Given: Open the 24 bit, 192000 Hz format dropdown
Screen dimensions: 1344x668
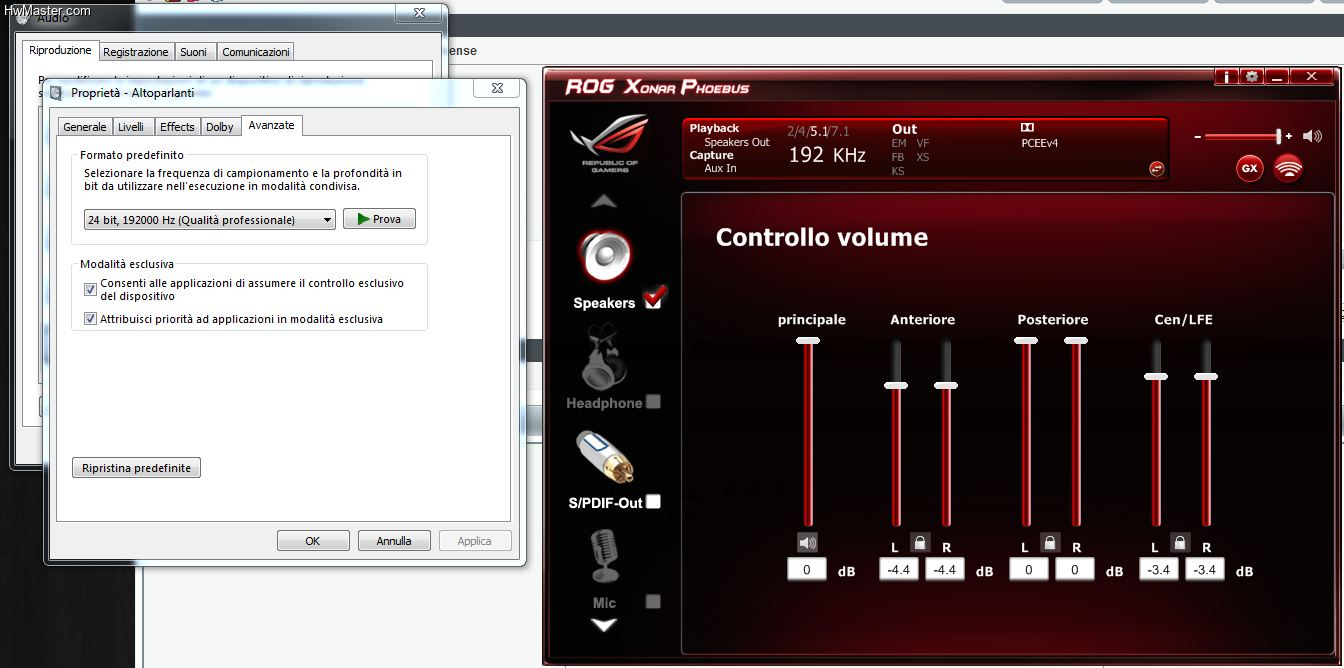Looking at the screenshot, I should (209, 220).
